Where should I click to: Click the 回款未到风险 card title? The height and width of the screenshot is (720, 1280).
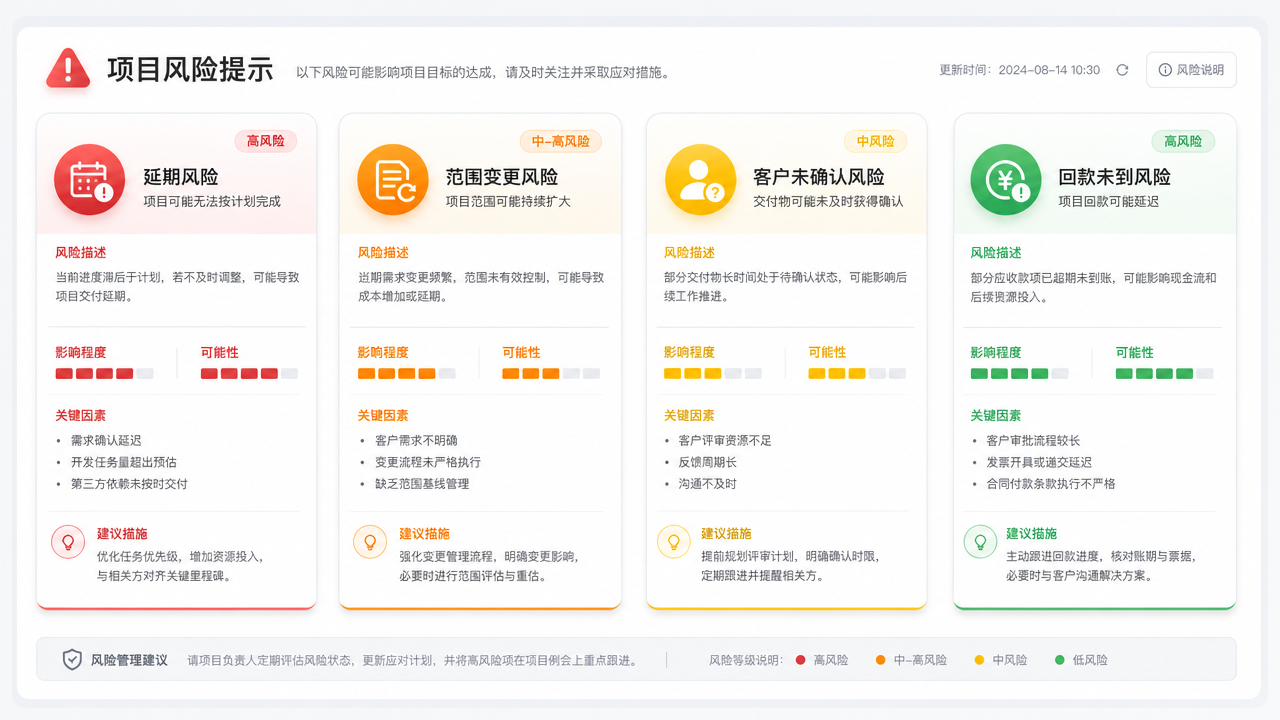click(1115, 177)
